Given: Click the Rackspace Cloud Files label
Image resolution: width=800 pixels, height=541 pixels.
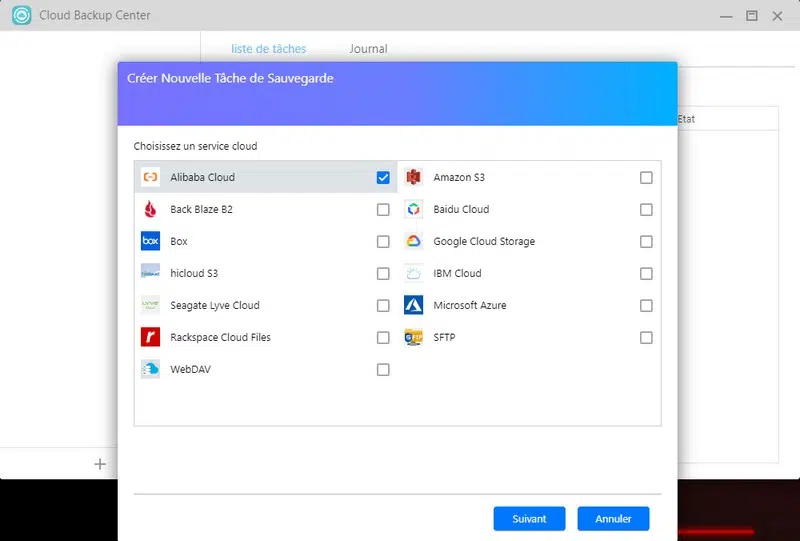Looking at the screenshot, I should pos(220,337).
